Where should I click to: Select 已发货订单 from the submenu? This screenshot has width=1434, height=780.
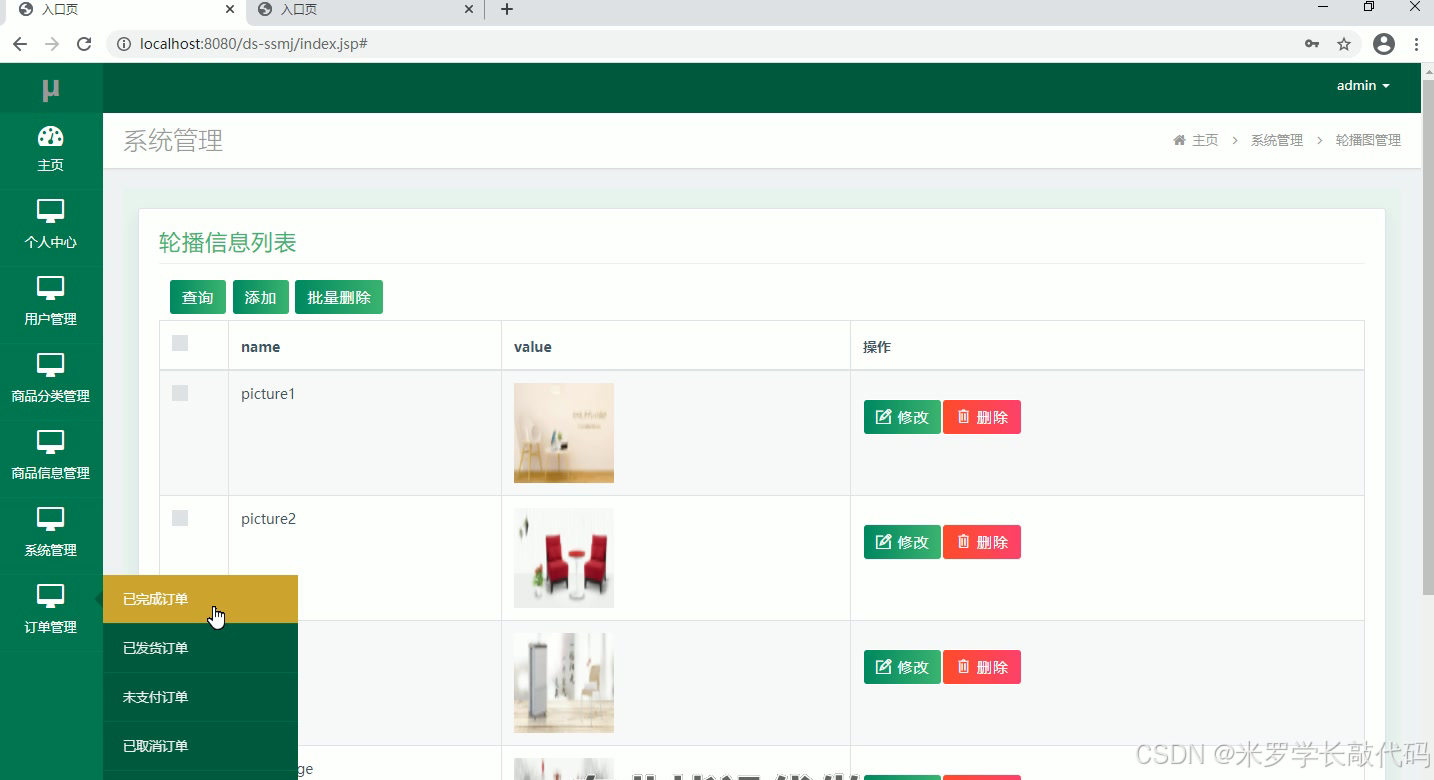click(200, 648)
